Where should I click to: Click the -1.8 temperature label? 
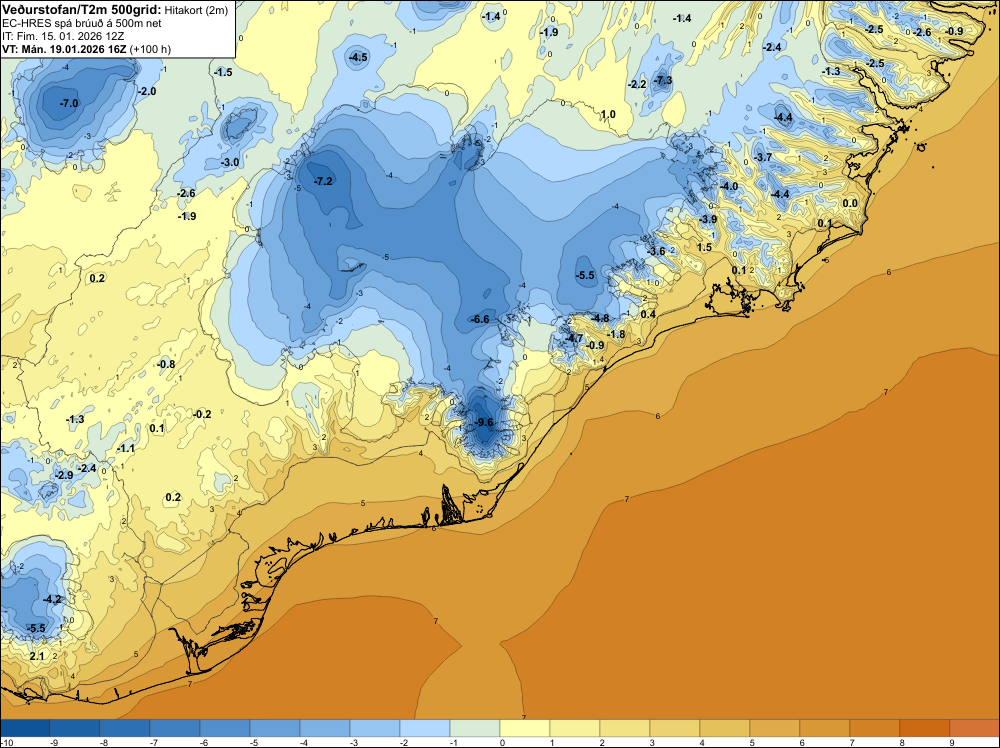click(x=616, y=334)
